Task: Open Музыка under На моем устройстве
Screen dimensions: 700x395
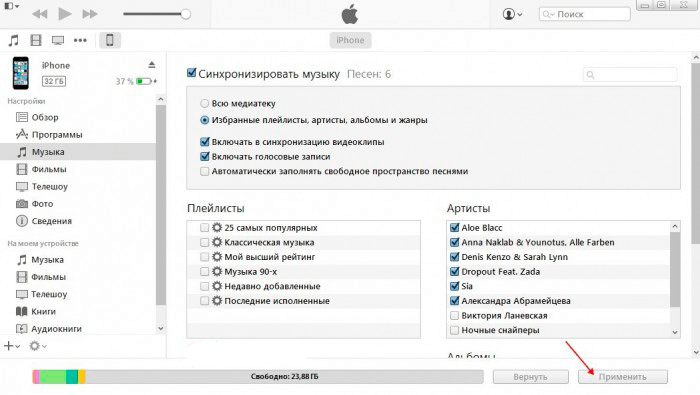Action: (x=40, y=260)
